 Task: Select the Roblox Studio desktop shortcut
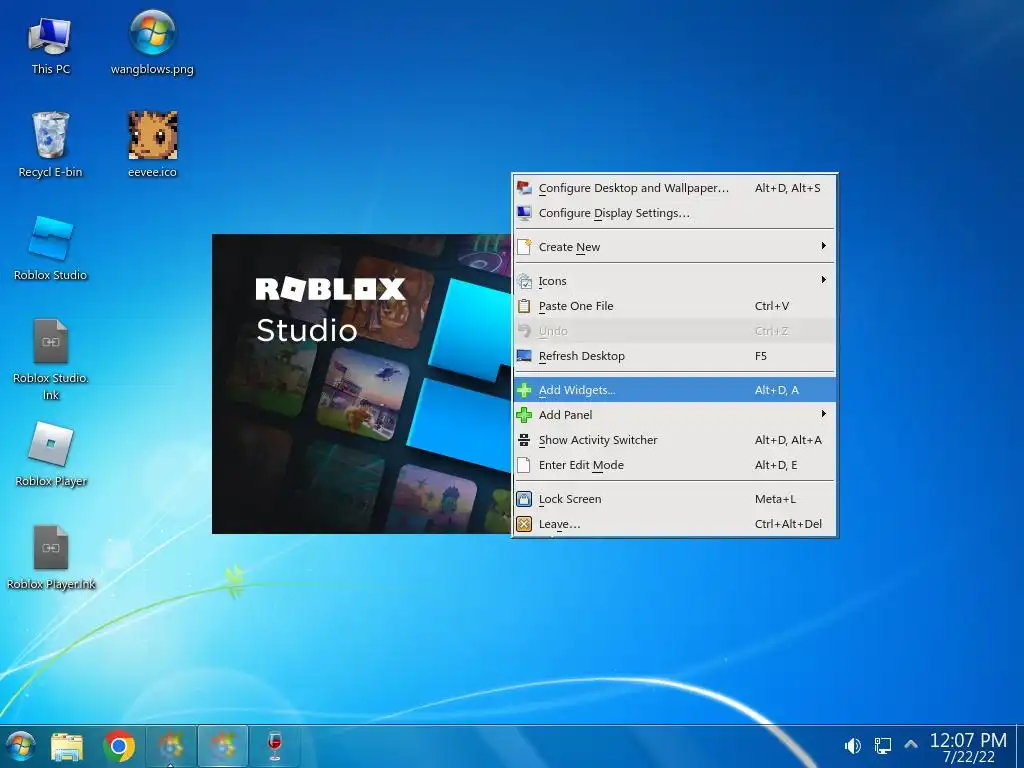[50, 248]
